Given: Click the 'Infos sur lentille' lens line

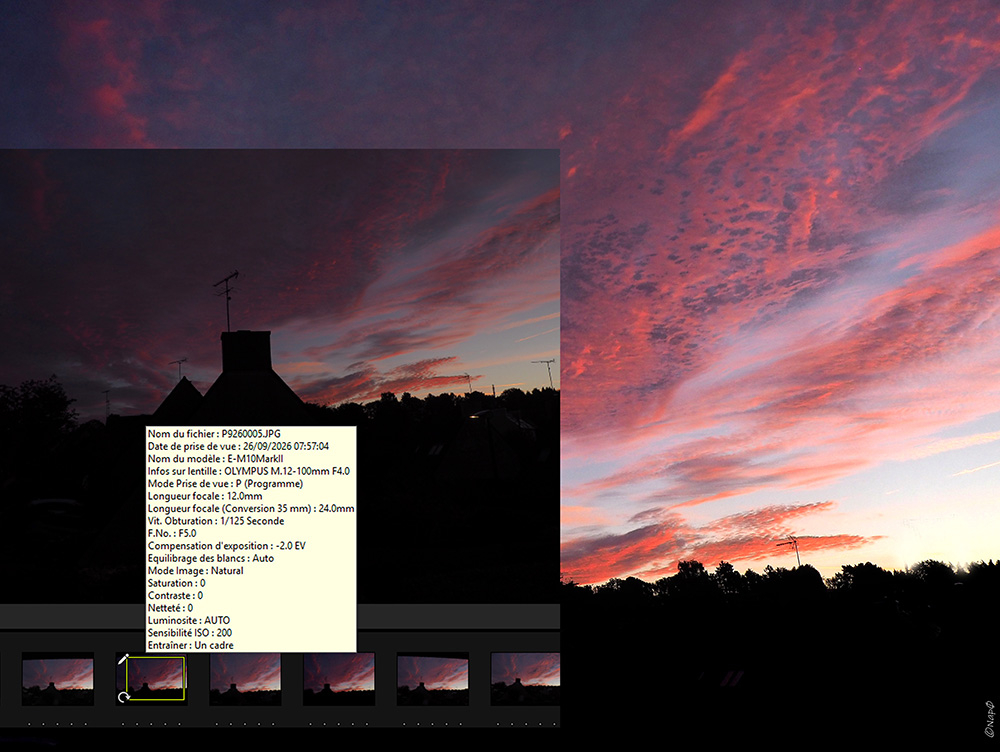Looking at the screenshot, I should [249, 471].
